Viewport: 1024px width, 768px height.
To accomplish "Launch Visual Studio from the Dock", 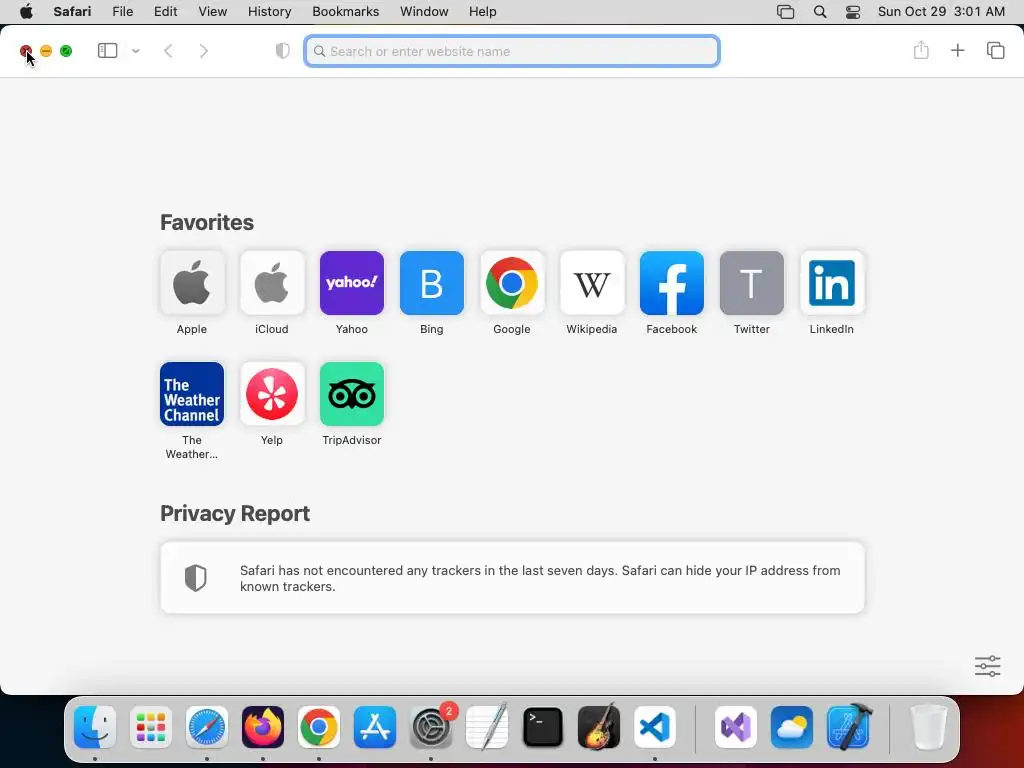I will click(735, 727).
